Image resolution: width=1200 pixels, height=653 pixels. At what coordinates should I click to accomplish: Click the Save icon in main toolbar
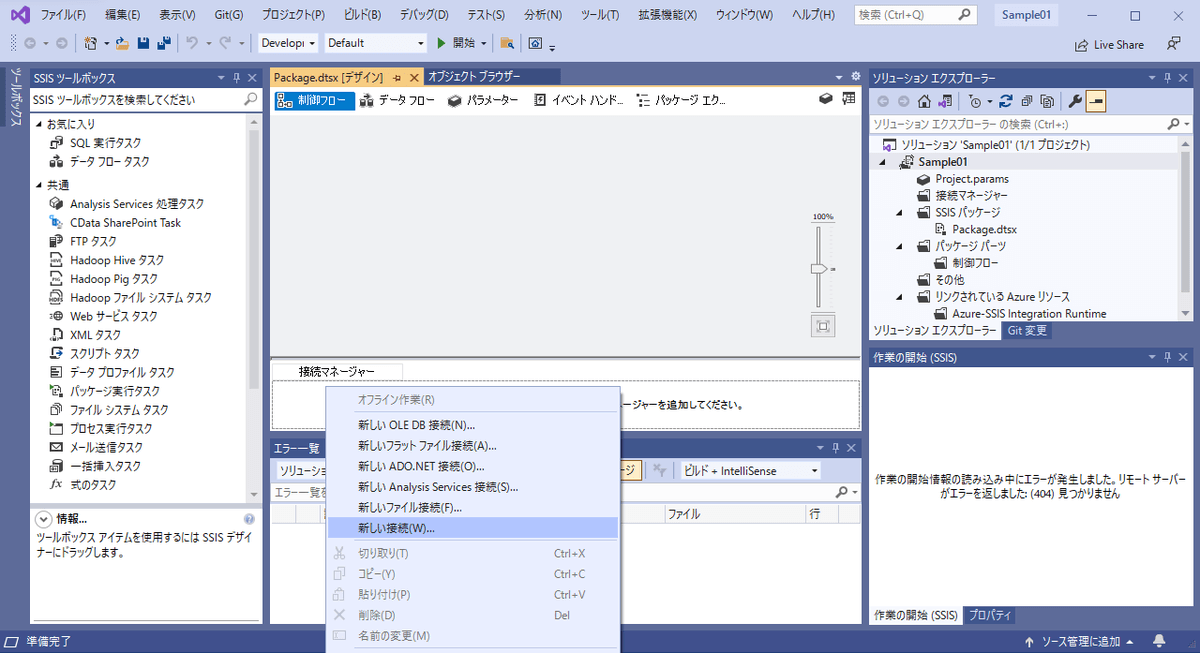(x=143, y=44)
